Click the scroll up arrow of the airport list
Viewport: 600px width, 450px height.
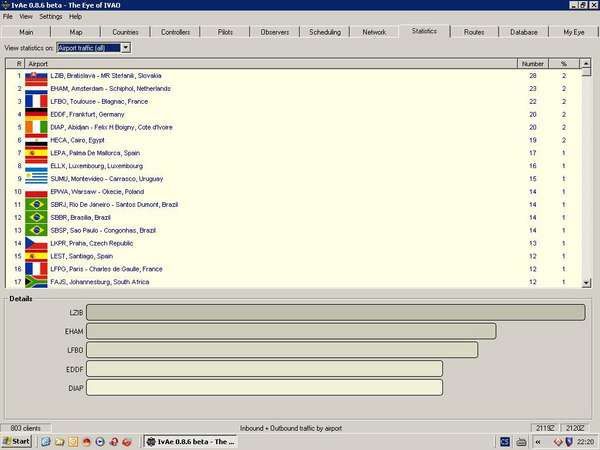[586, 64]
